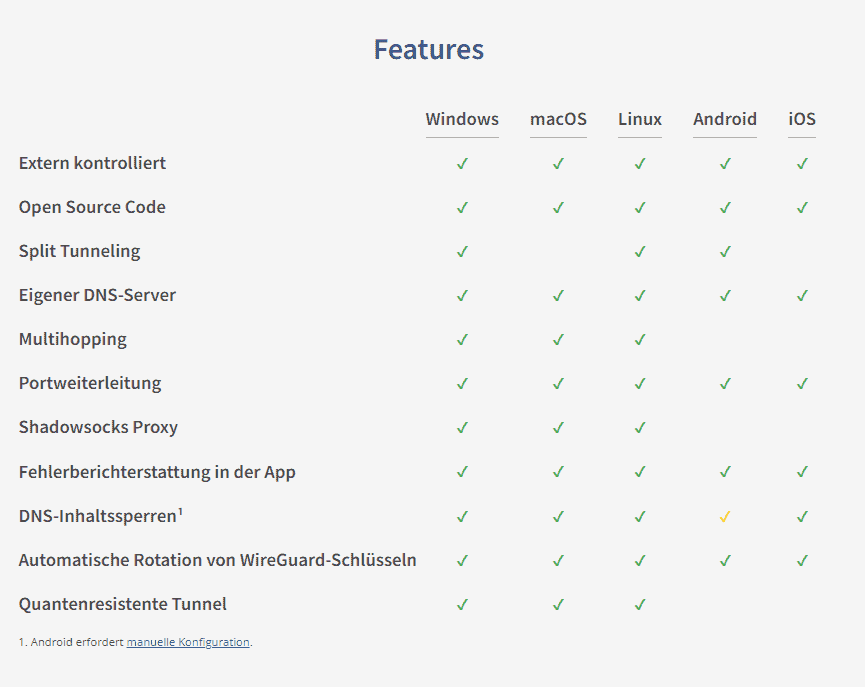The image size is (865, 687).
Task: Open the manuelle Konfiguration link
Action: (188, 642)
